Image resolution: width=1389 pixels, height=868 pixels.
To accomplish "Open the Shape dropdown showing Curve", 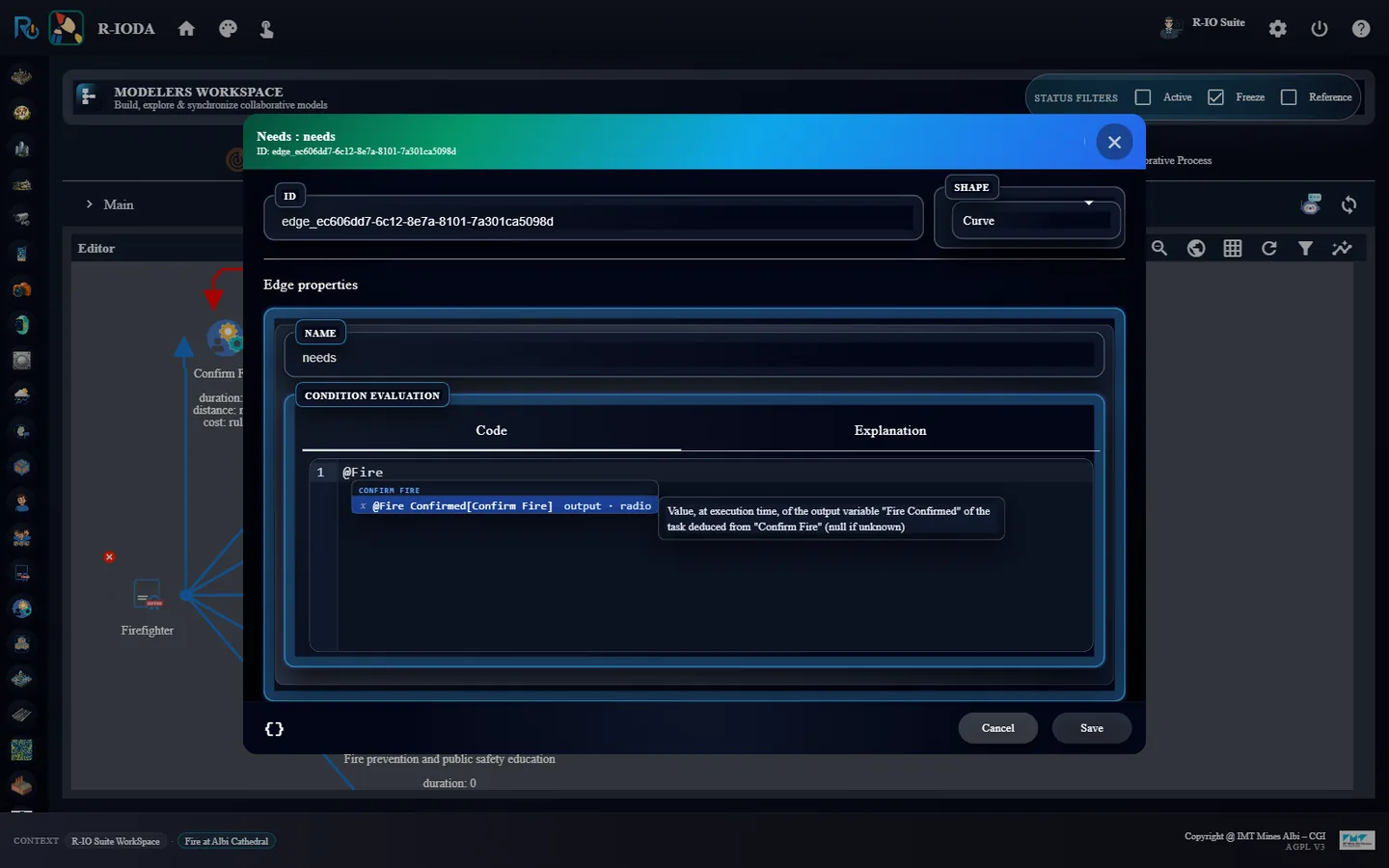I will (x=1036, y=221).
